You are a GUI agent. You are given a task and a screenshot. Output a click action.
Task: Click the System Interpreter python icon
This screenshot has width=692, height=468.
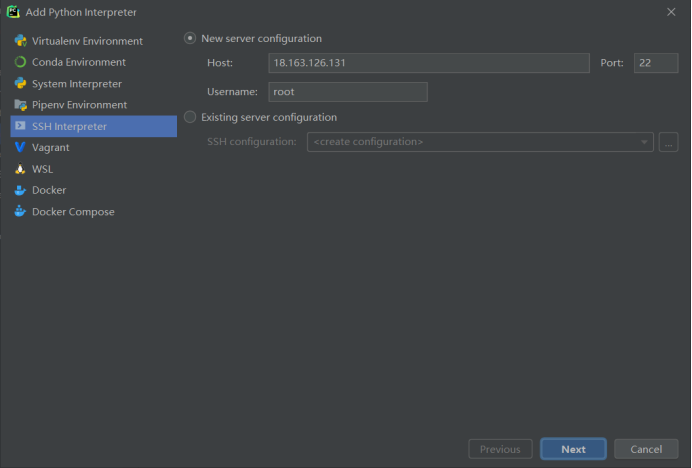(x=20, y=83)
